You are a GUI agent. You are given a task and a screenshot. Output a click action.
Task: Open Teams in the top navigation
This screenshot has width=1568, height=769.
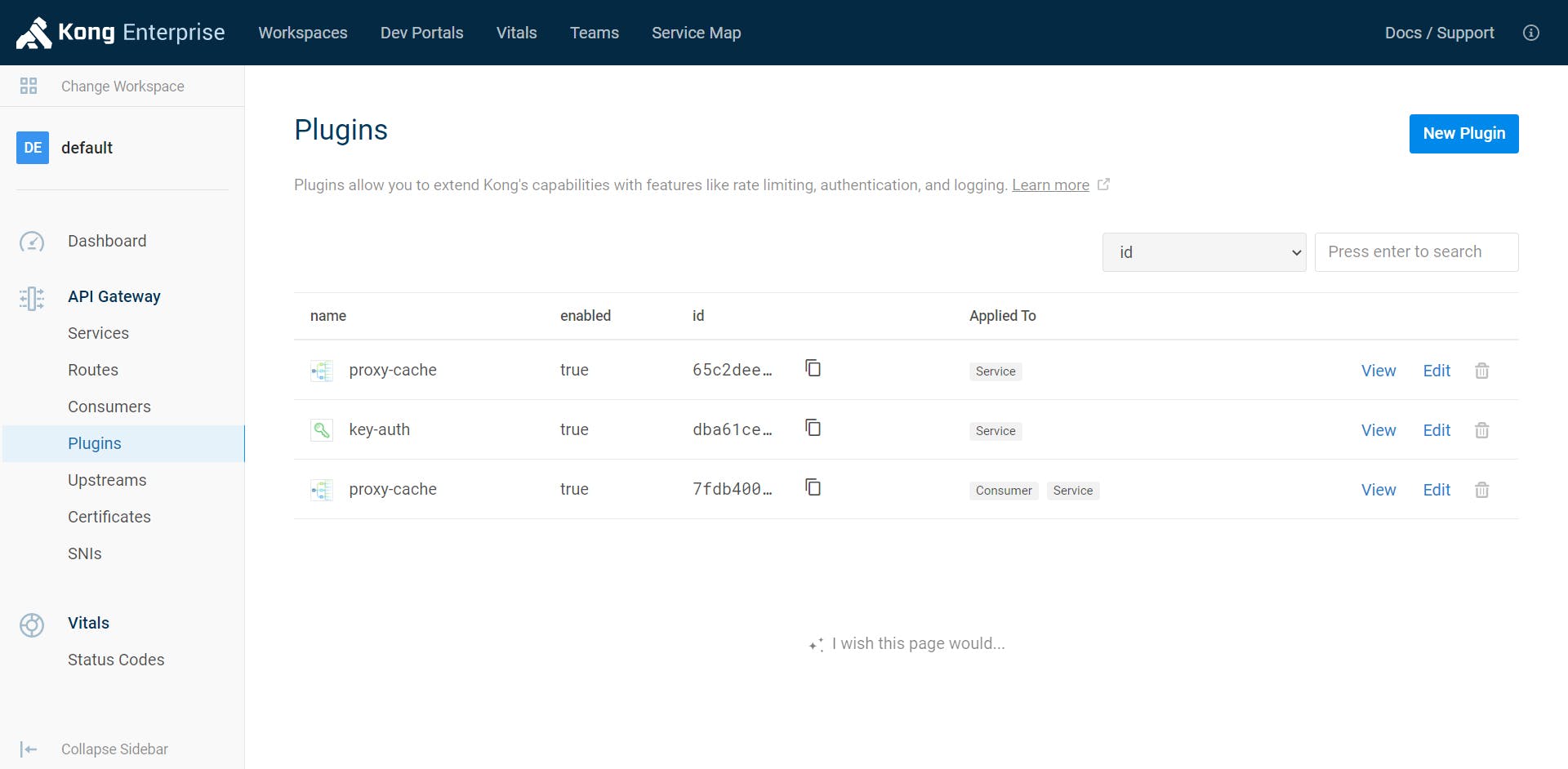(595, 33)
